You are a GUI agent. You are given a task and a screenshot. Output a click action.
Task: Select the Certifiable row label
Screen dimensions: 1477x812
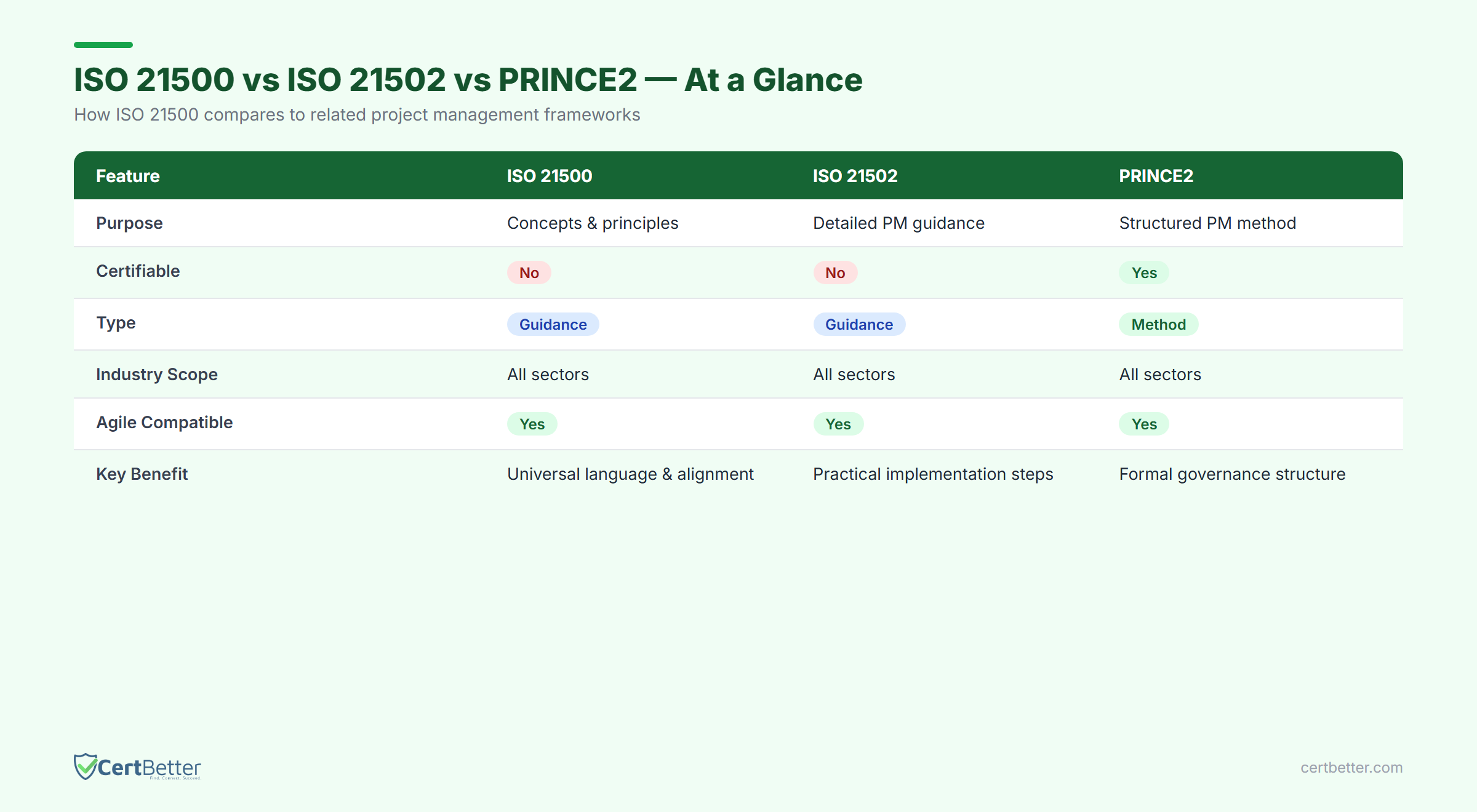point(138,271)
